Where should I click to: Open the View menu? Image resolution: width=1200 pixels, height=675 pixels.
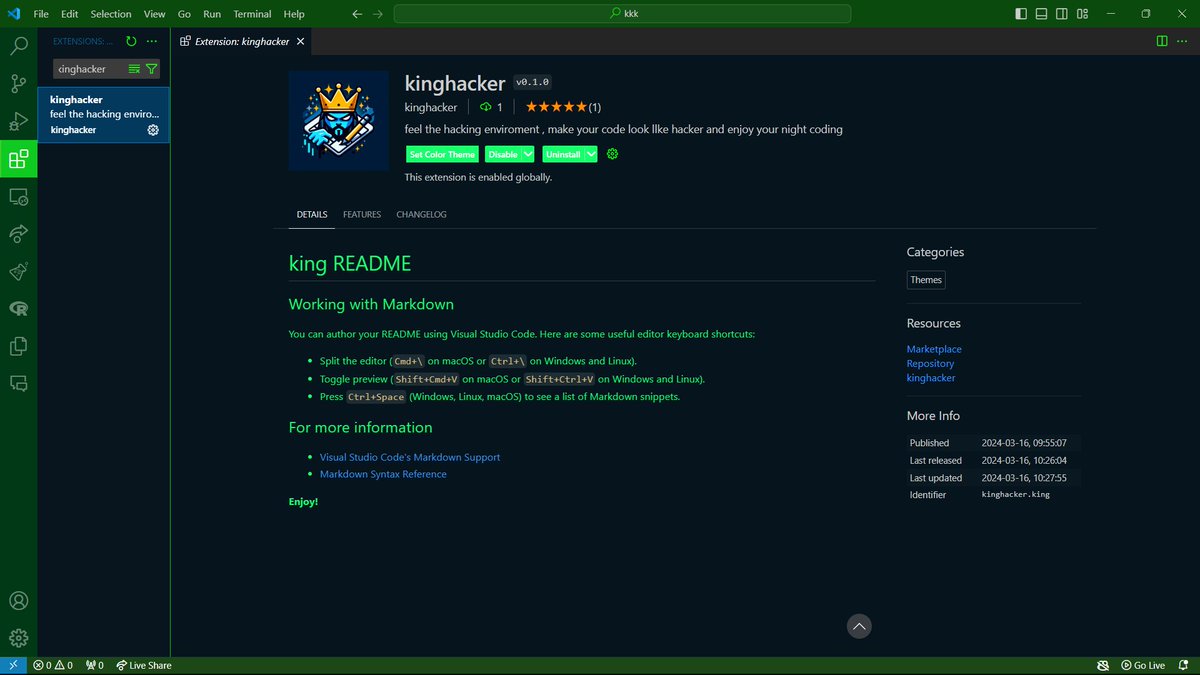[154, 14]
